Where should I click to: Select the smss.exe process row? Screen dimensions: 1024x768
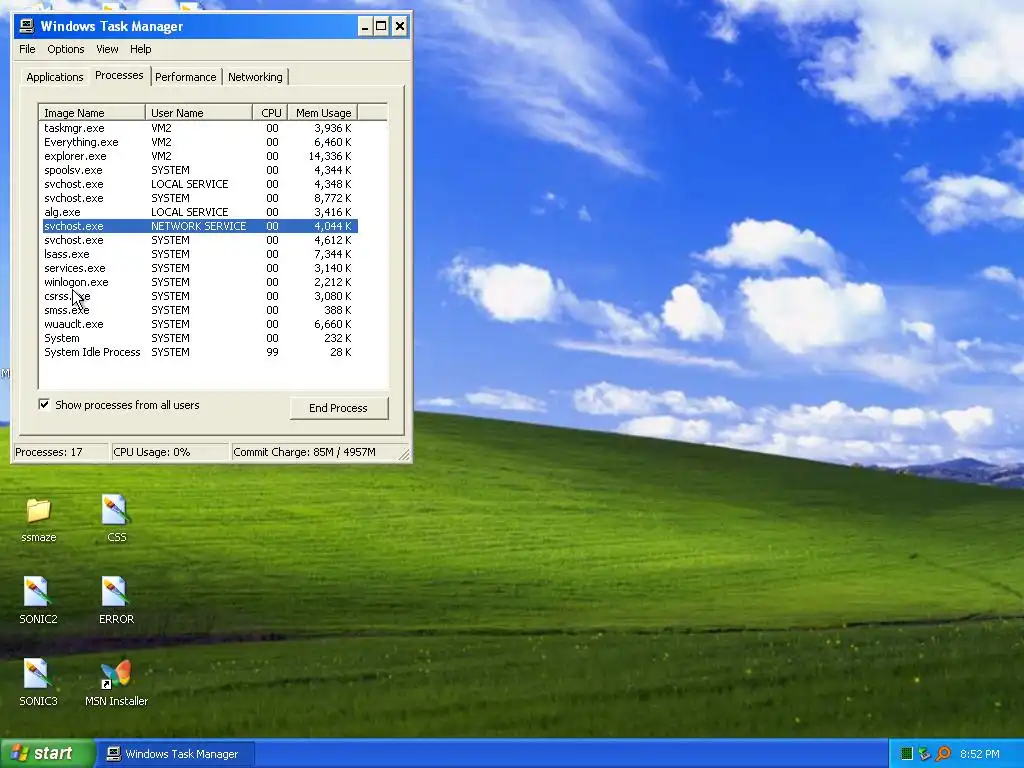click(200, 310)
